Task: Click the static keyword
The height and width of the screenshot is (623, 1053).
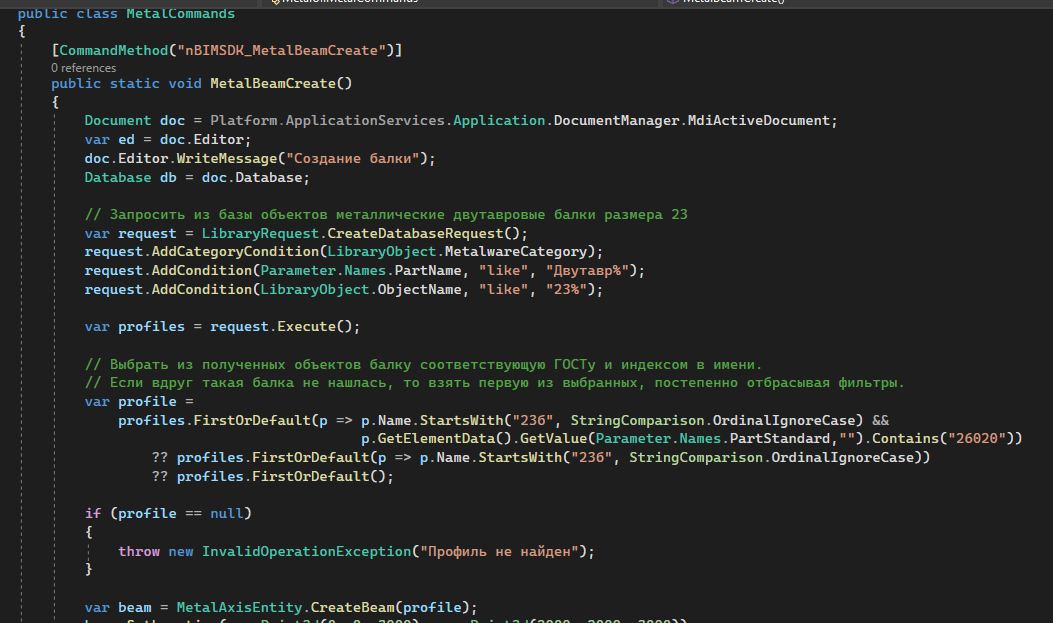Action: point(134,83)
